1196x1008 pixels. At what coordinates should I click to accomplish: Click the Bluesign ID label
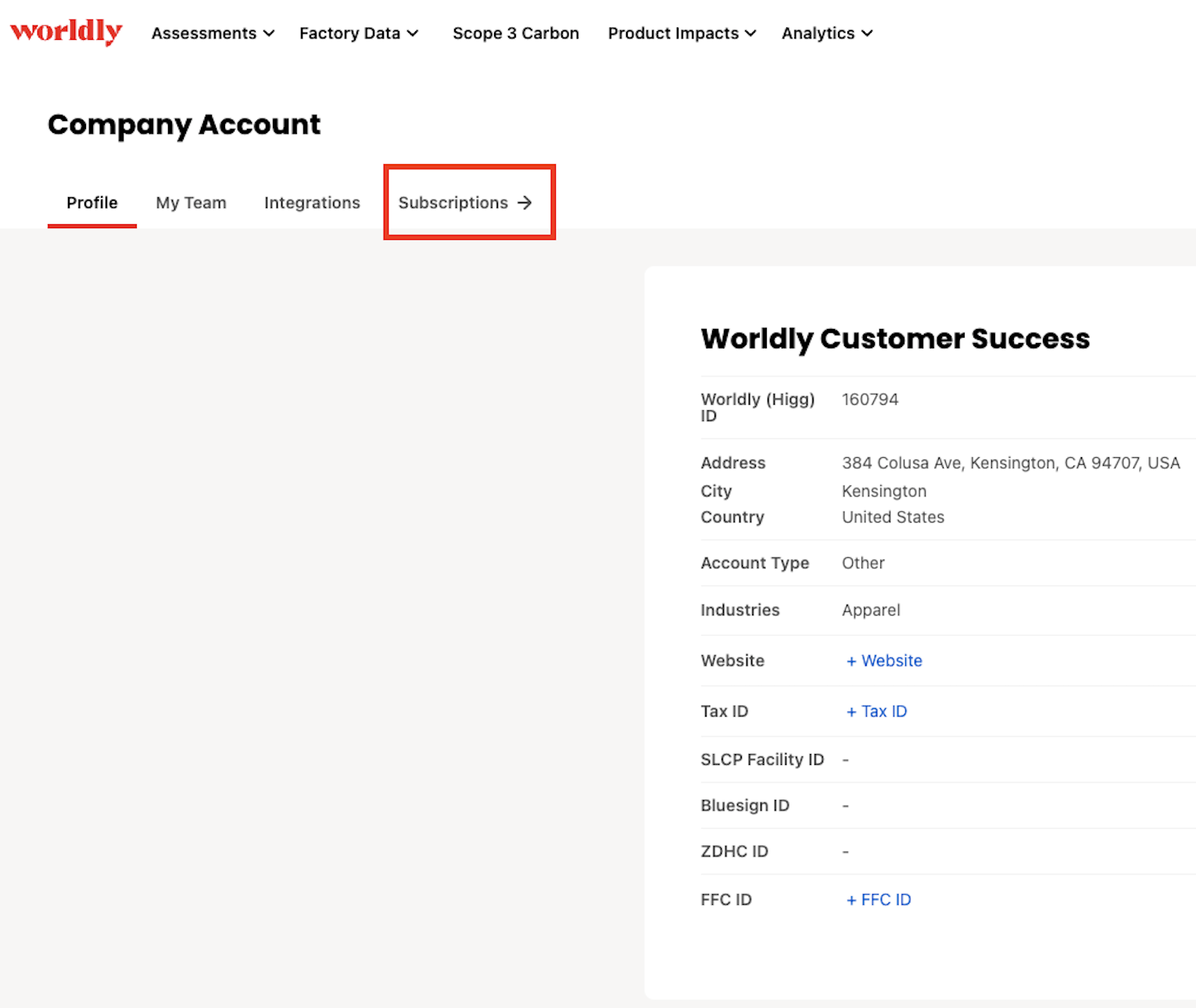coord(745,806)
